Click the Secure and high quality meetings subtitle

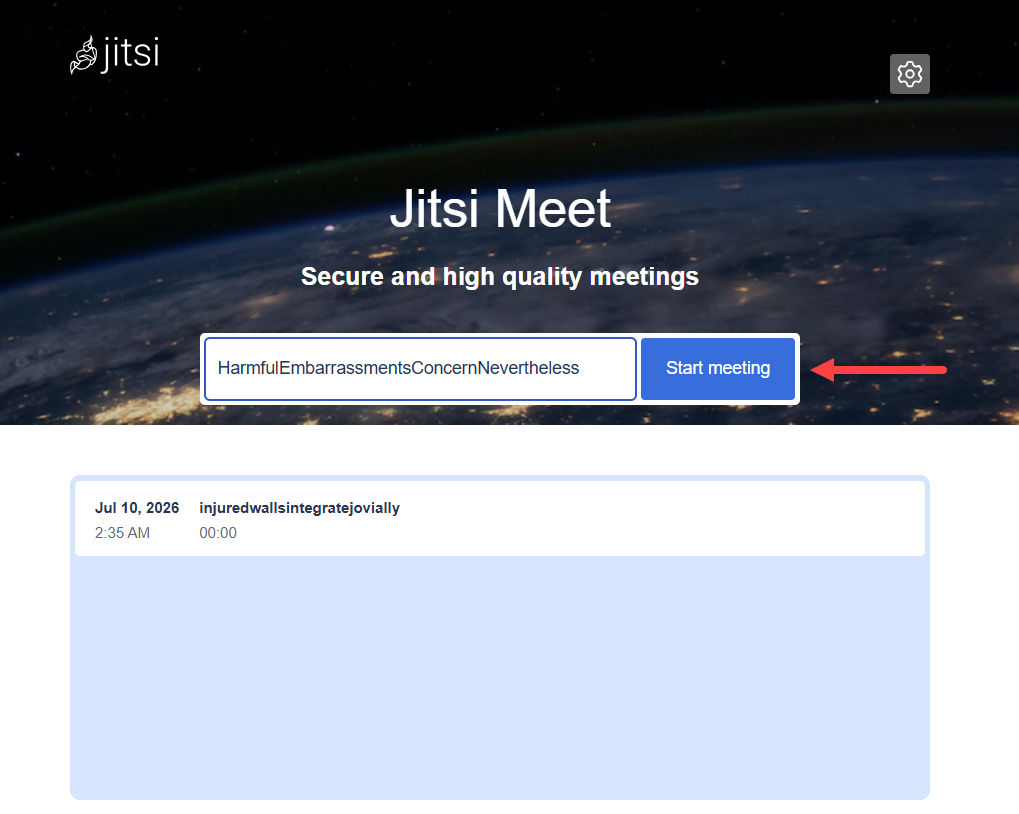coord(500,277)
